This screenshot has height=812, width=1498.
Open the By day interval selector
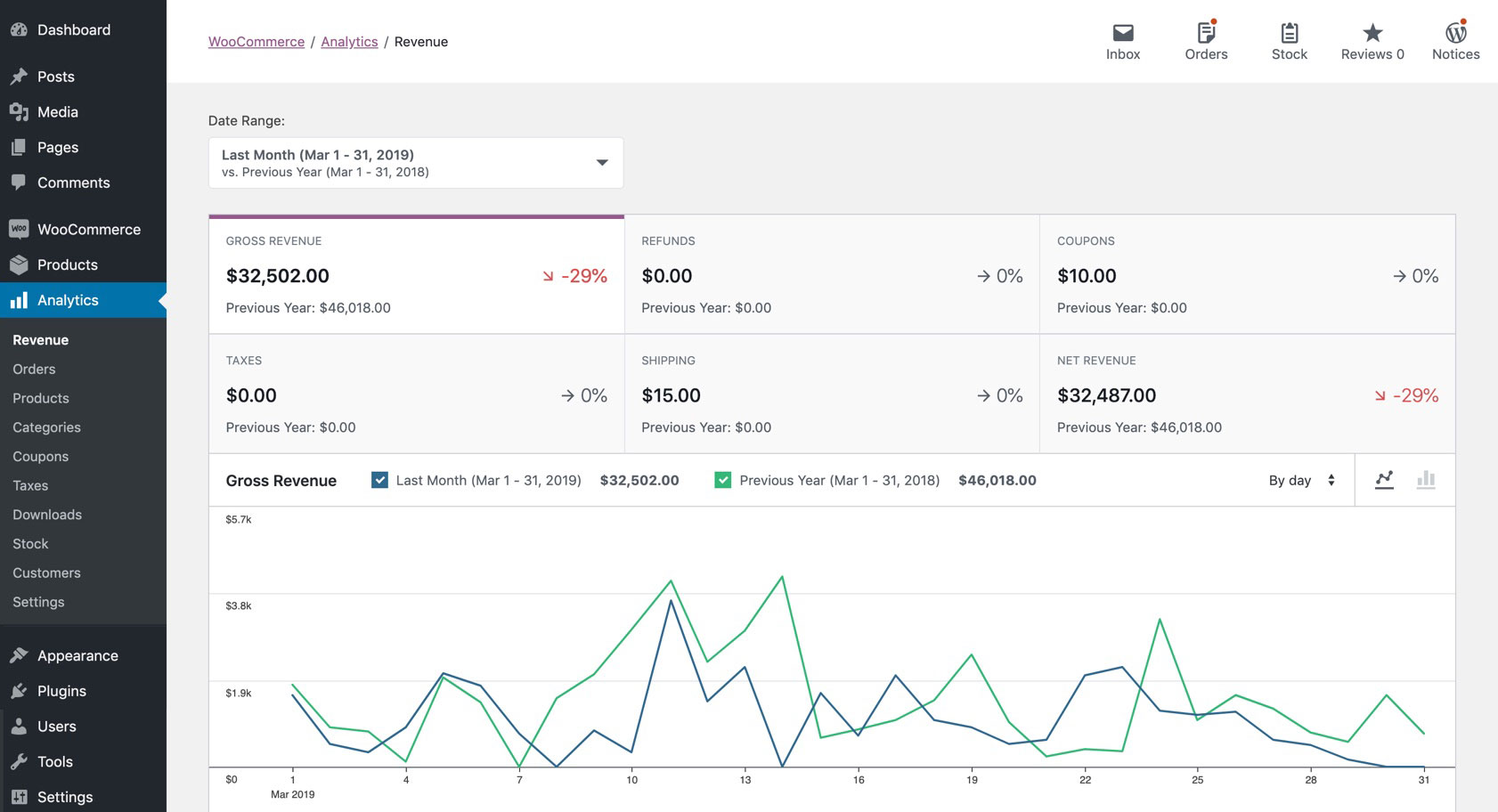tap(1300, 480)
